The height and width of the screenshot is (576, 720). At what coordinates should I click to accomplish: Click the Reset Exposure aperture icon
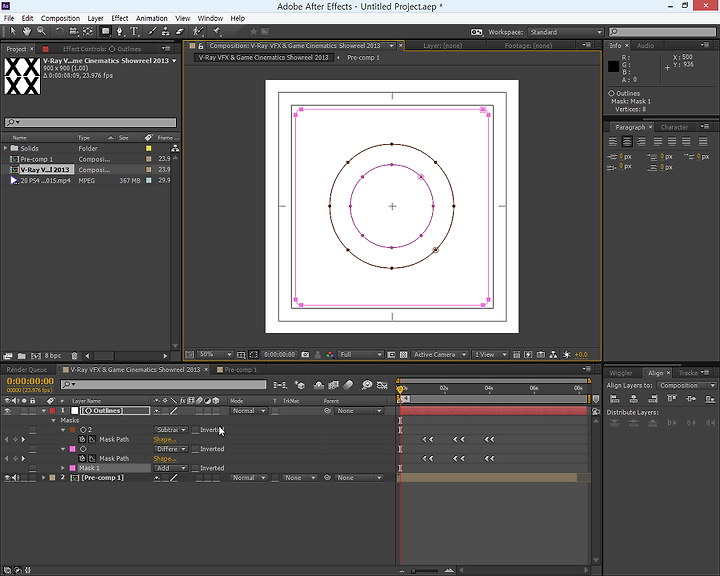pyautogui.click(x=567, y=355)
